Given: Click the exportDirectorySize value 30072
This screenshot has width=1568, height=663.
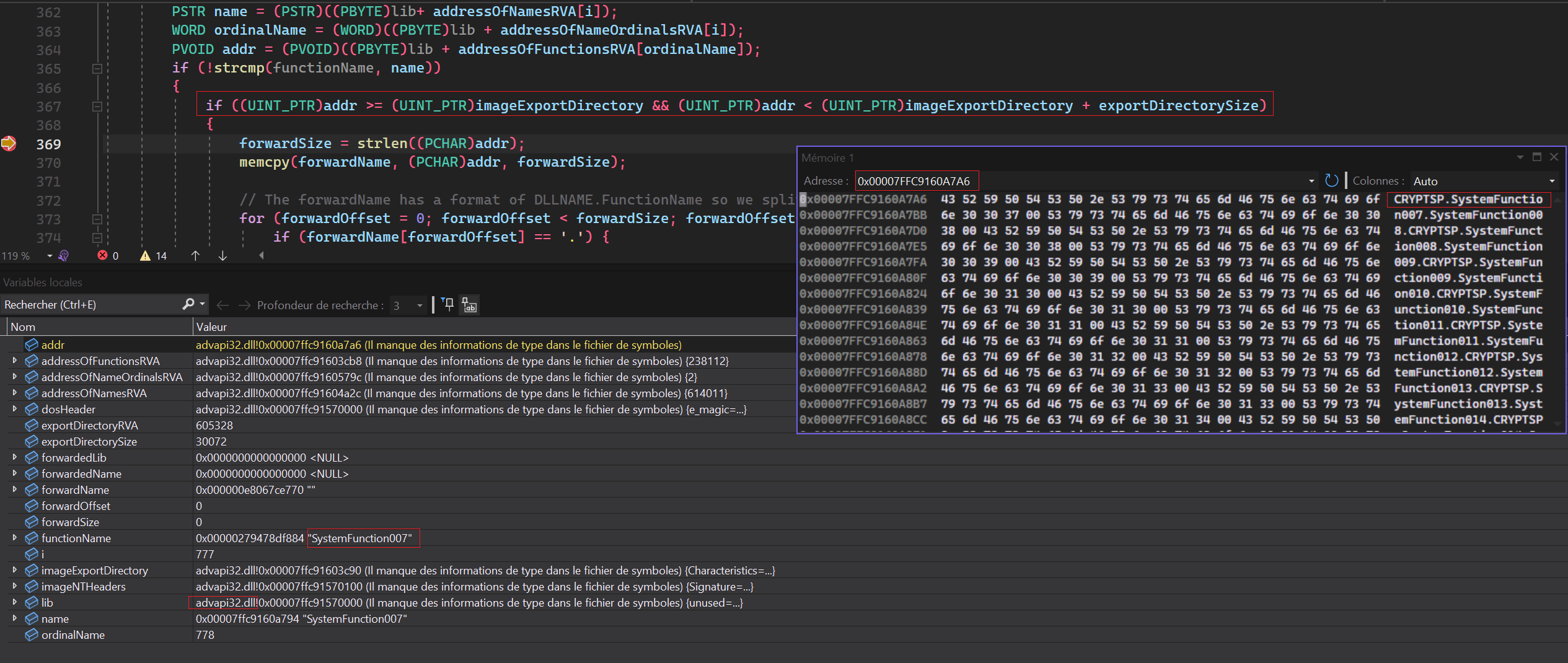Looking at the screenshot, I should 211,442.
